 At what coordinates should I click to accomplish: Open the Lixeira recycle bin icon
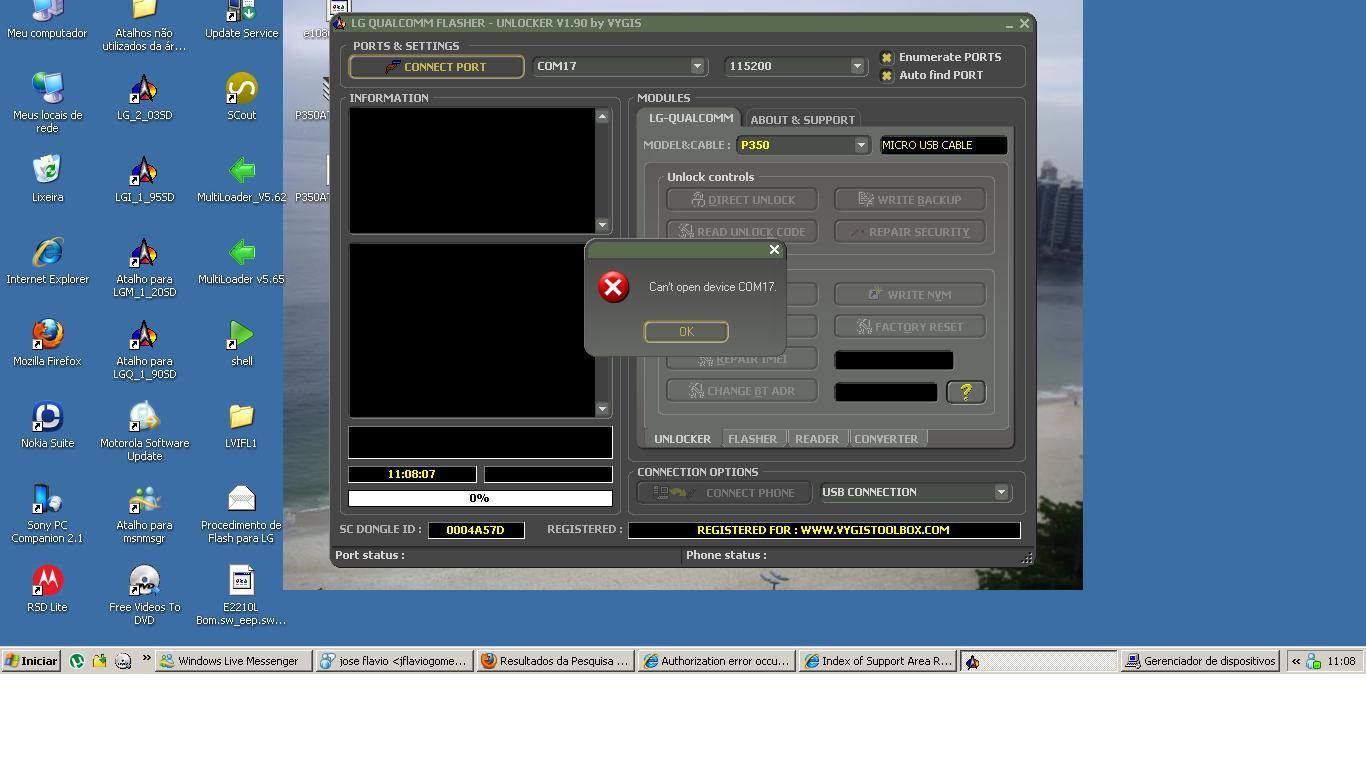[47, 178]
